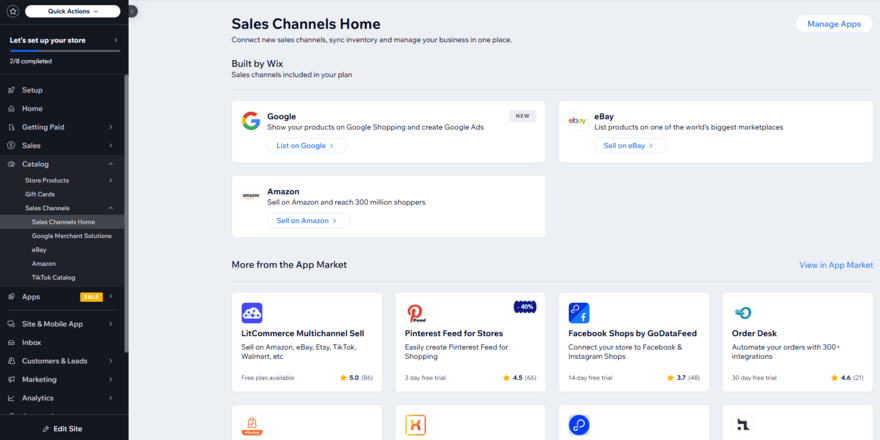Image resolution: width=880 pixels, height=440 pixels.
Task: Open the Quick Actions dropdown
Action: [72, 11]
